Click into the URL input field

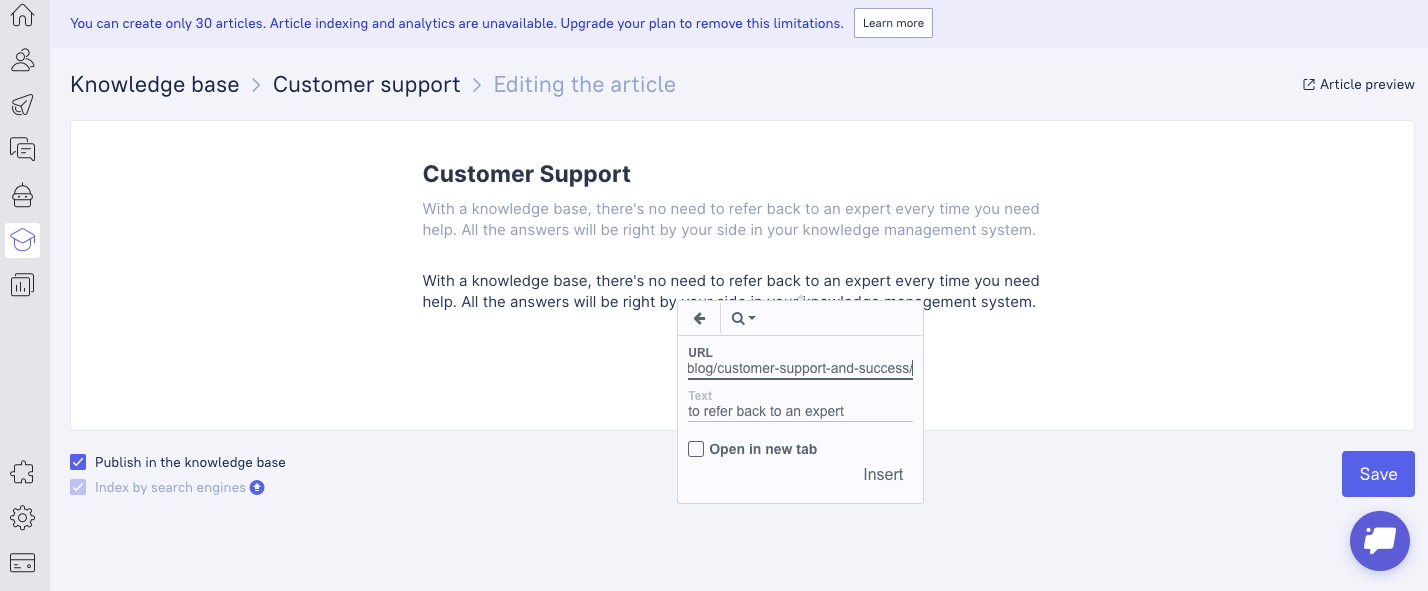(800, 369)
